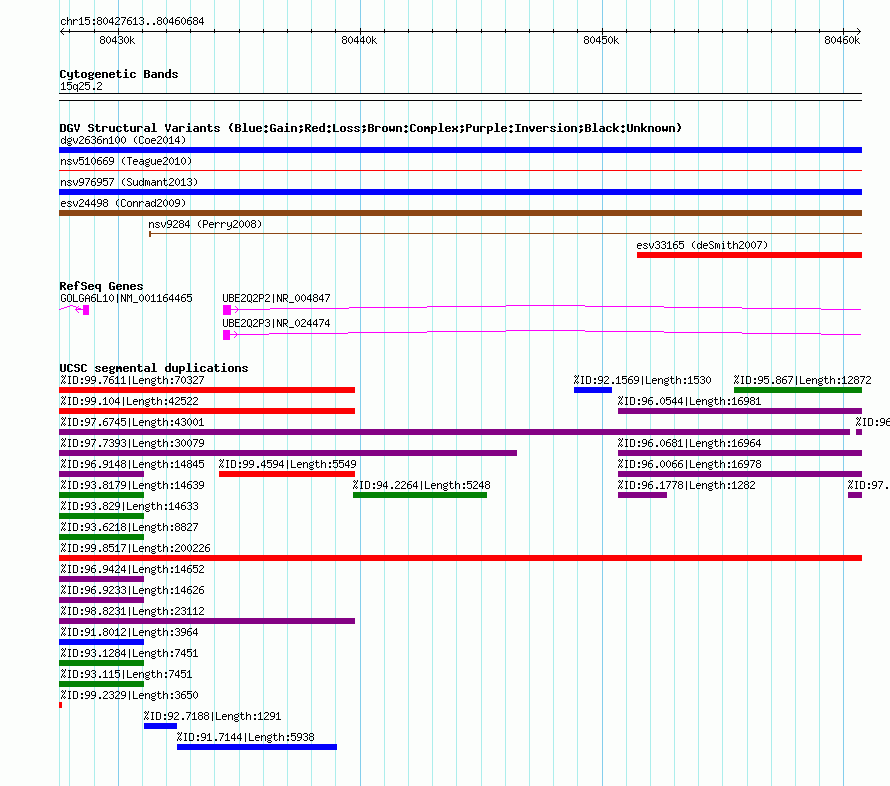The width and height of the screenshot is (890, 786).
Task: Click the 80440k ruler tick label
Action: [359, 40]
